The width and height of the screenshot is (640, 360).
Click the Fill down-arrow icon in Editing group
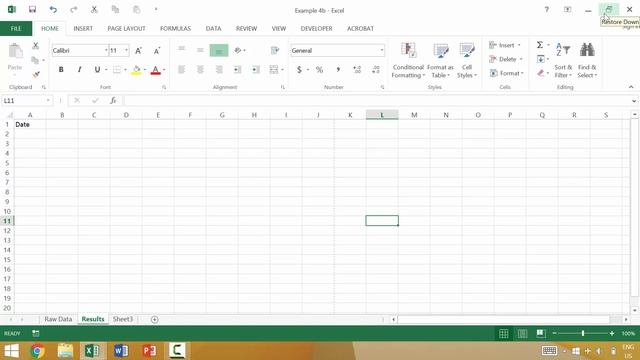(x=541, y=59)
